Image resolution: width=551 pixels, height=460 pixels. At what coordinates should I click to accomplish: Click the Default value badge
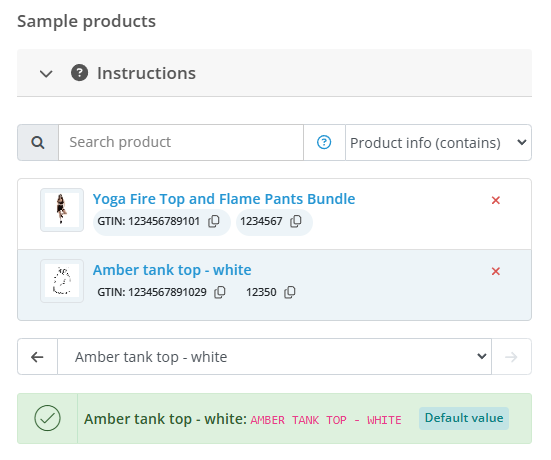coord(464,418)
